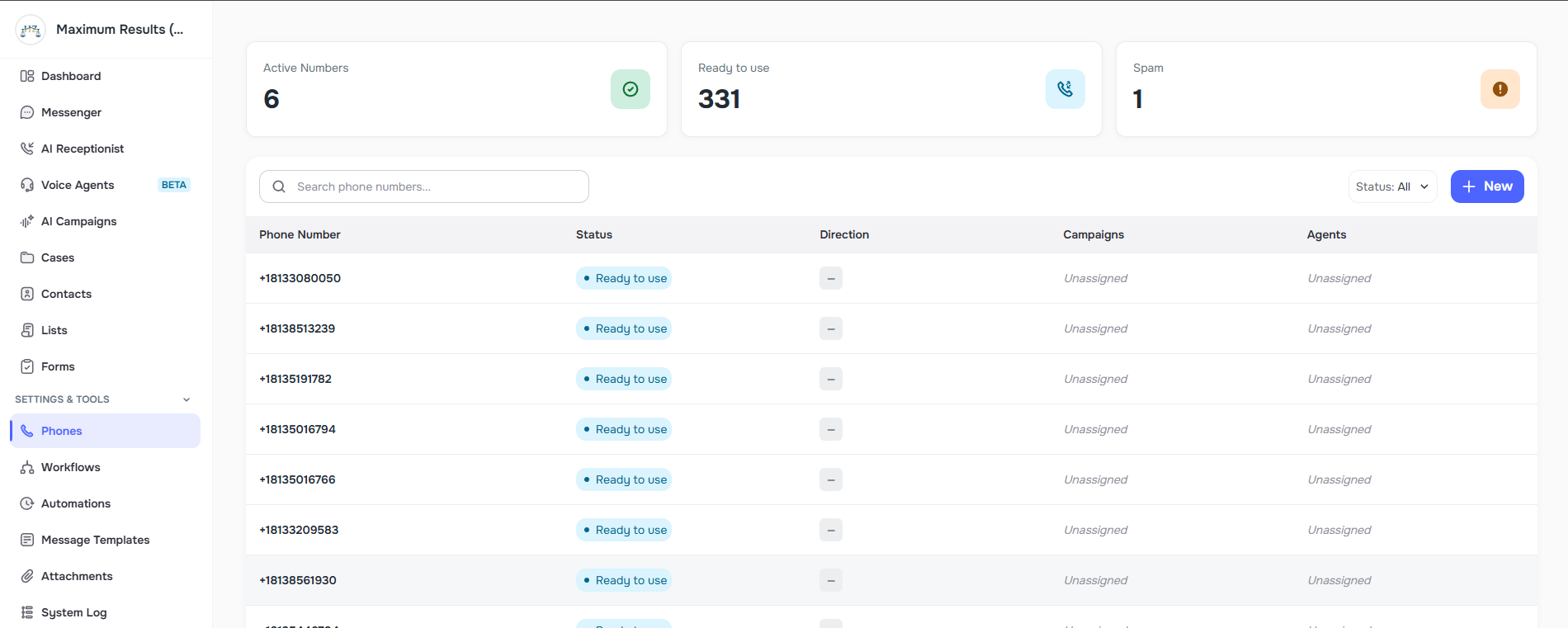Click the Agents column header

tap(1326, 234)
